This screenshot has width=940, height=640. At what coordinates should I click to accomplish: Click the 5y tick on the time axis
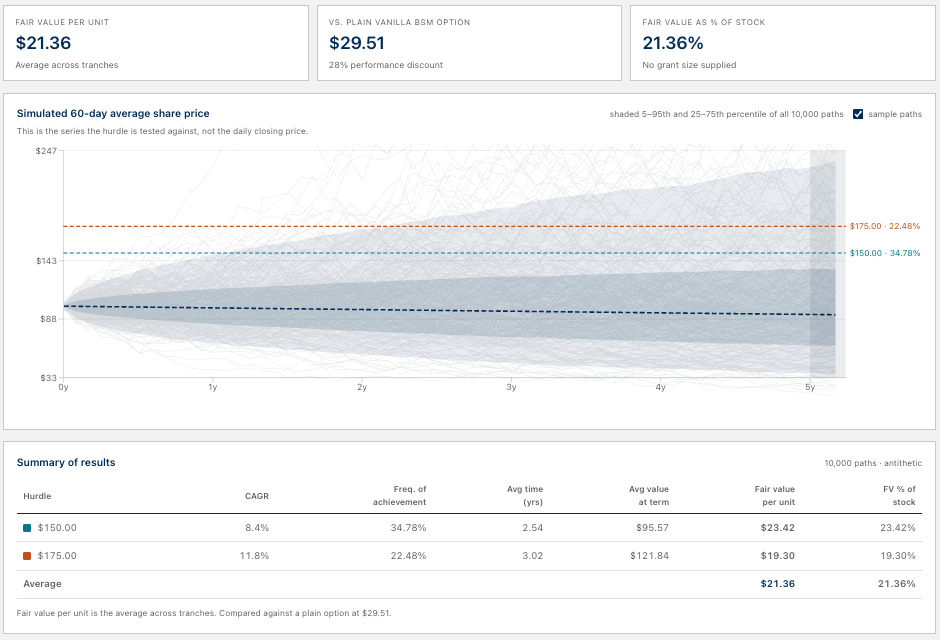810,388
